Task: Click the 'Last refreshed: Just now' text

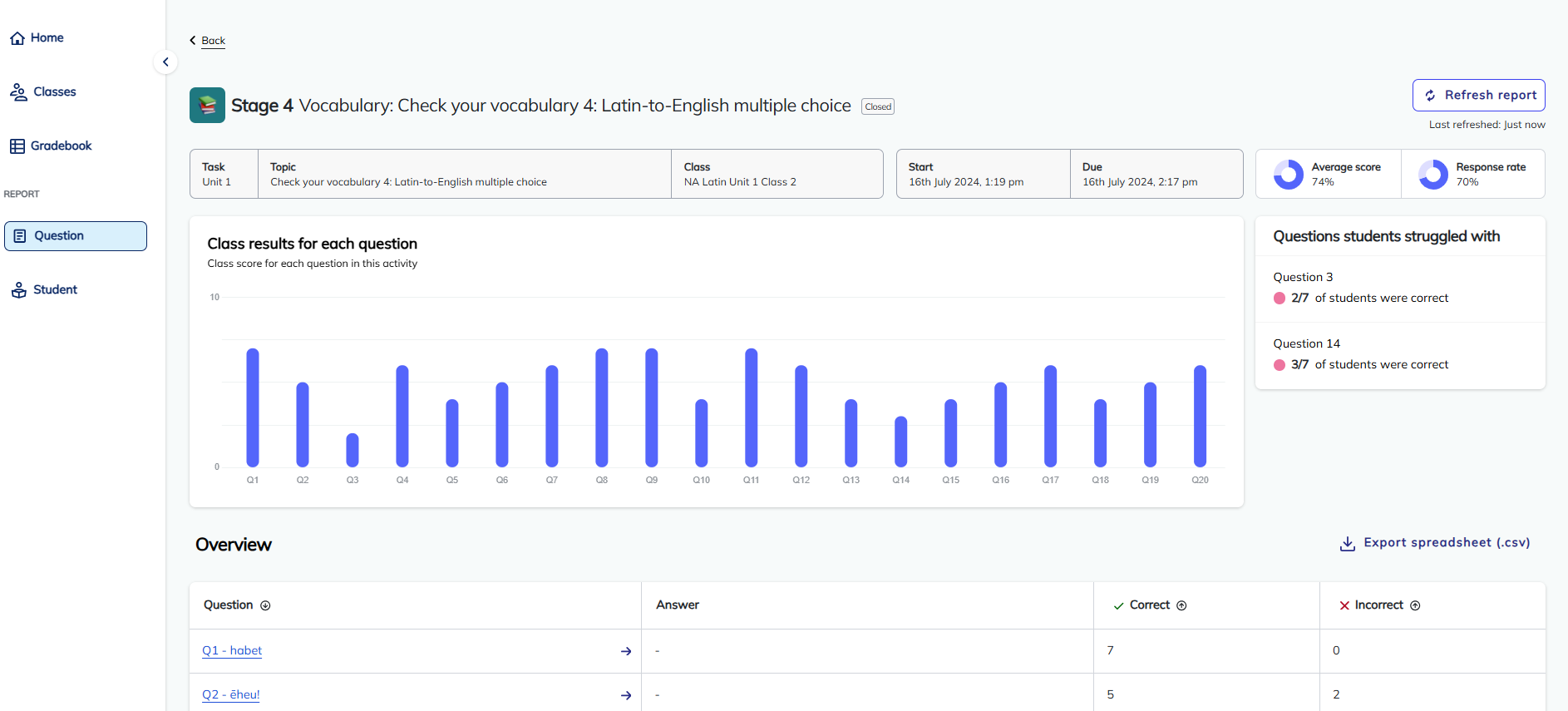Action: tap(1487, 125)
